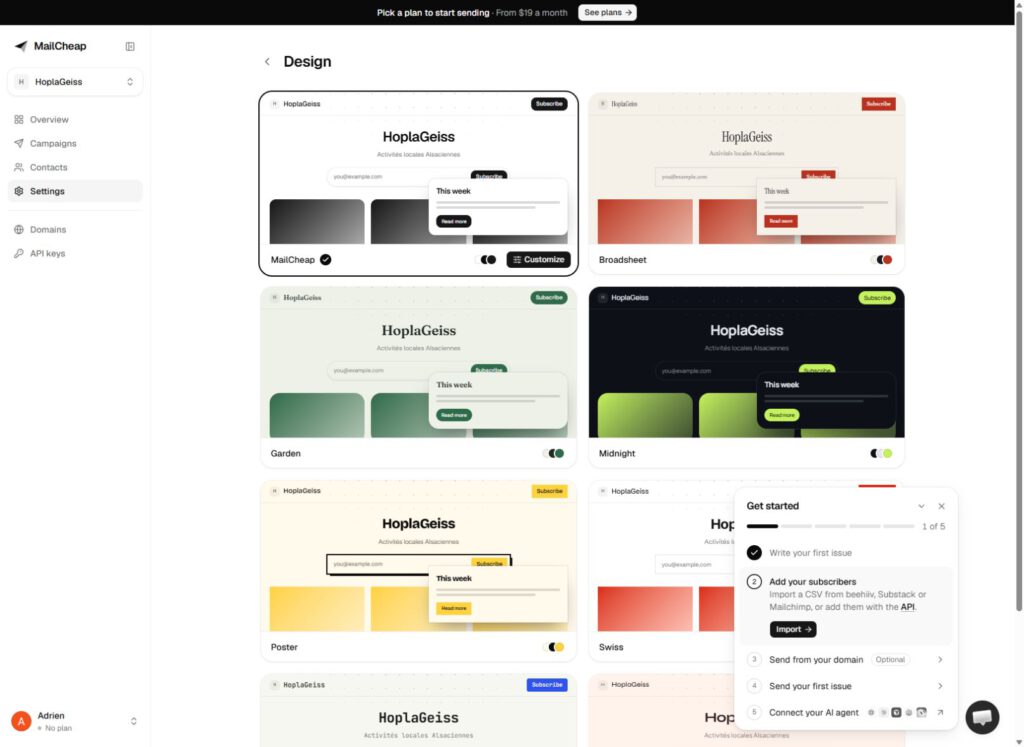Click the scrollbar down arrow
1024x747 pixels.
tap(1019, 742)
